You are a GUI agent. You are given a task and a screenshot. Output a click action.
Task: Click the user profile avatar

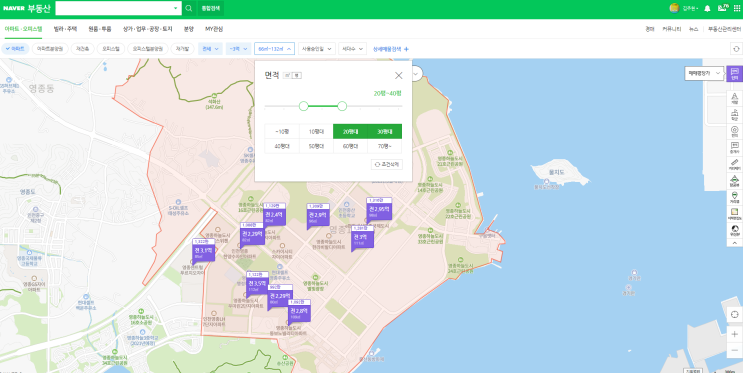[x=674, y=8]
